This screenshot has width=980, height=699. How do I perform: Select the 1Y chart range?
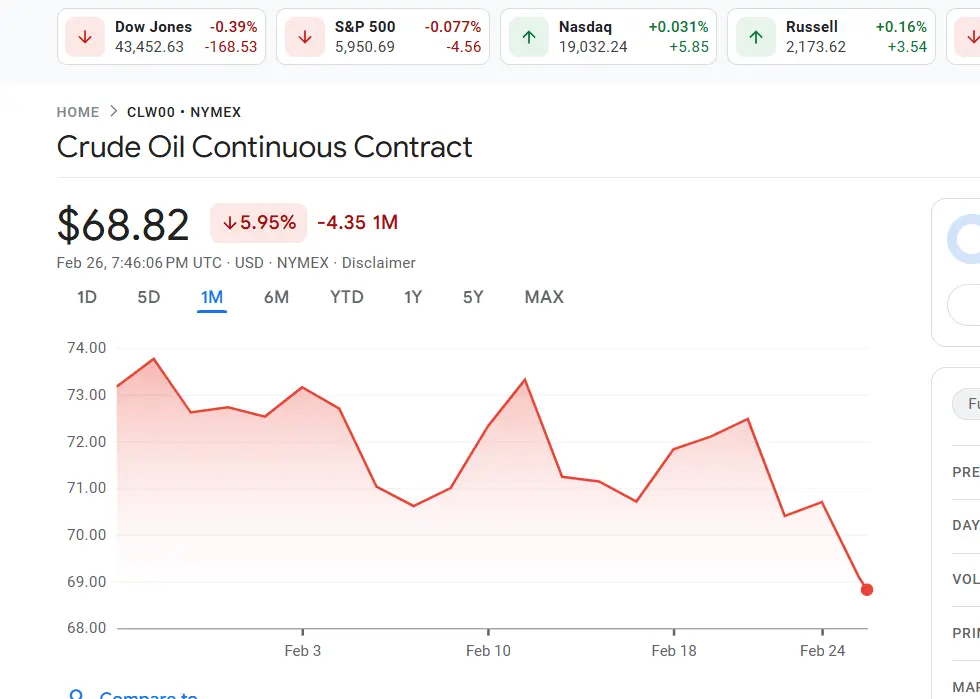point(413,297)
